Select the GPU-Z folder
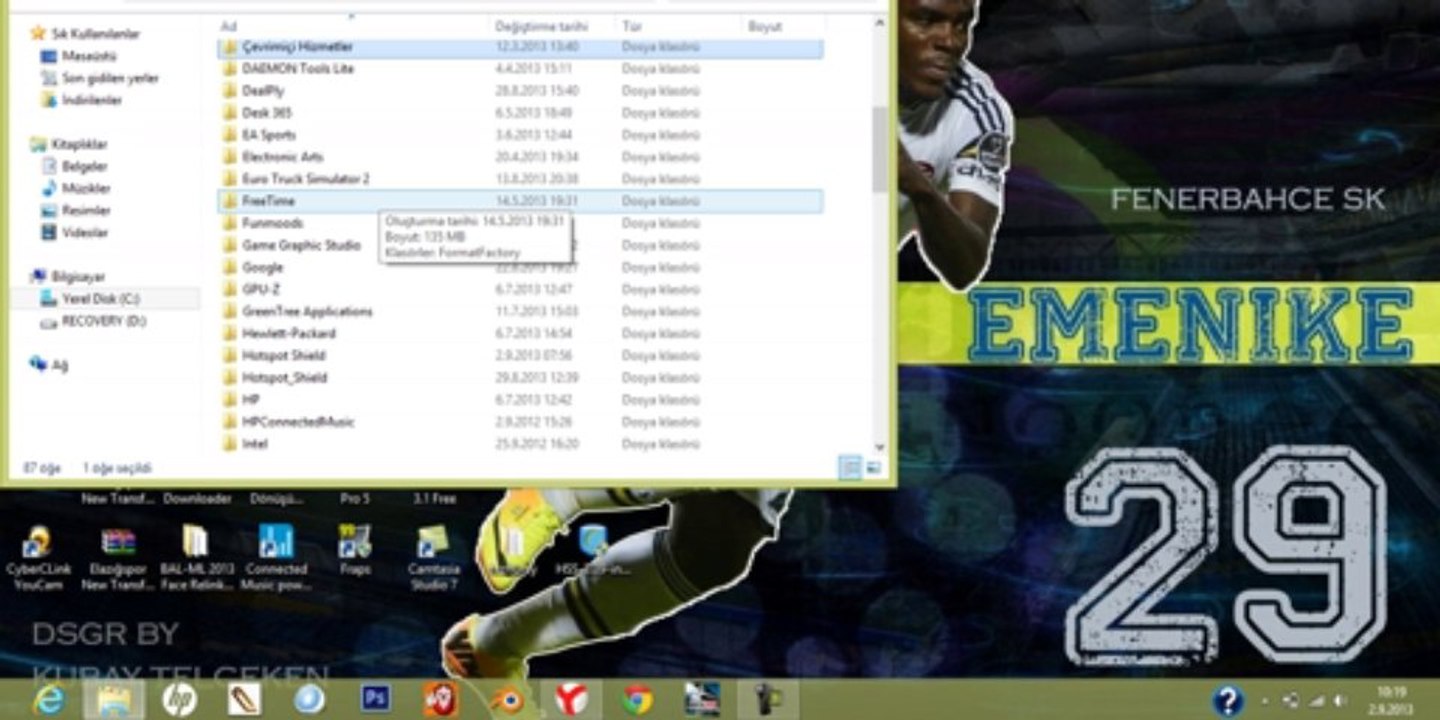1440x720 pixels. (520, 289)
